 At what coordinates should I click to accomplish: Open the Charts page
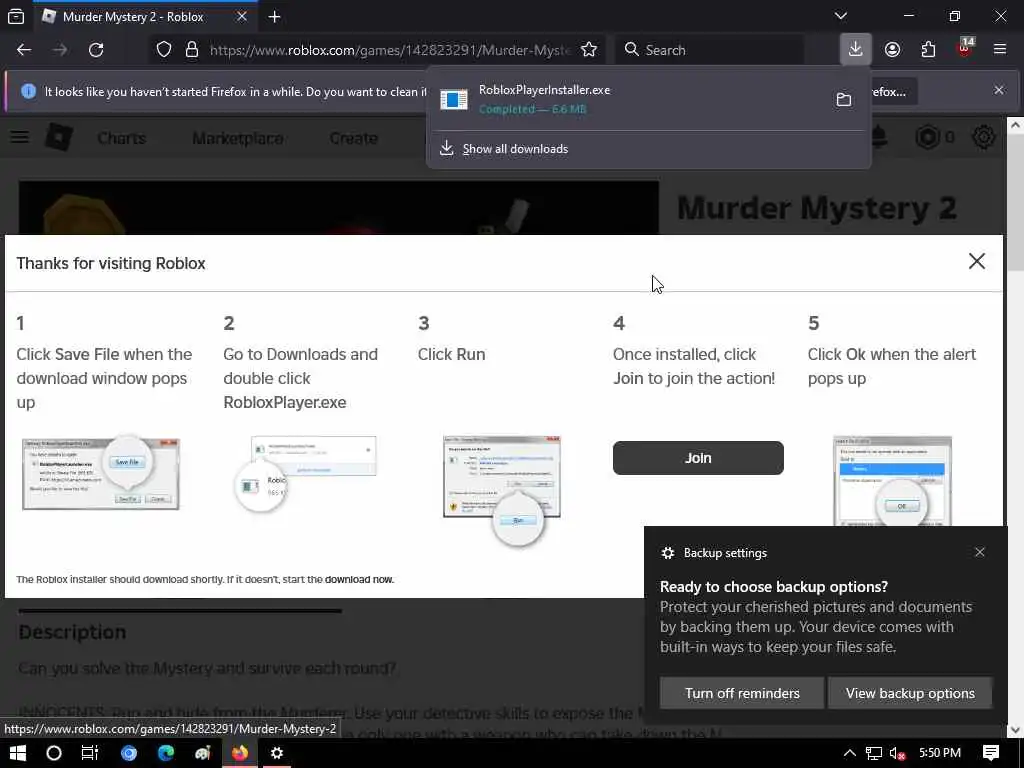[x=121, y=138]
